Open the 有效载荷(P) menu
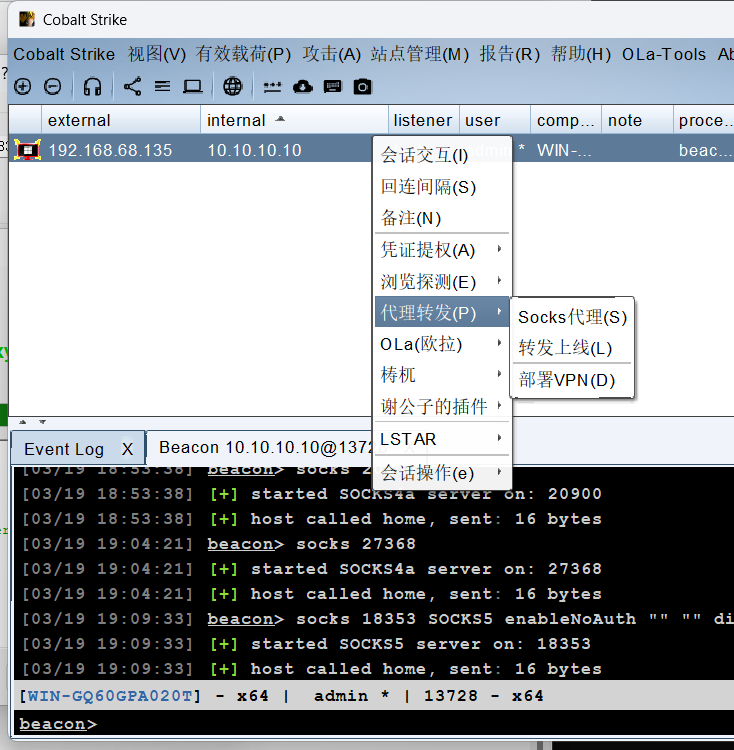Viewport: 734px width, 750px height. (x=243, y=55)
